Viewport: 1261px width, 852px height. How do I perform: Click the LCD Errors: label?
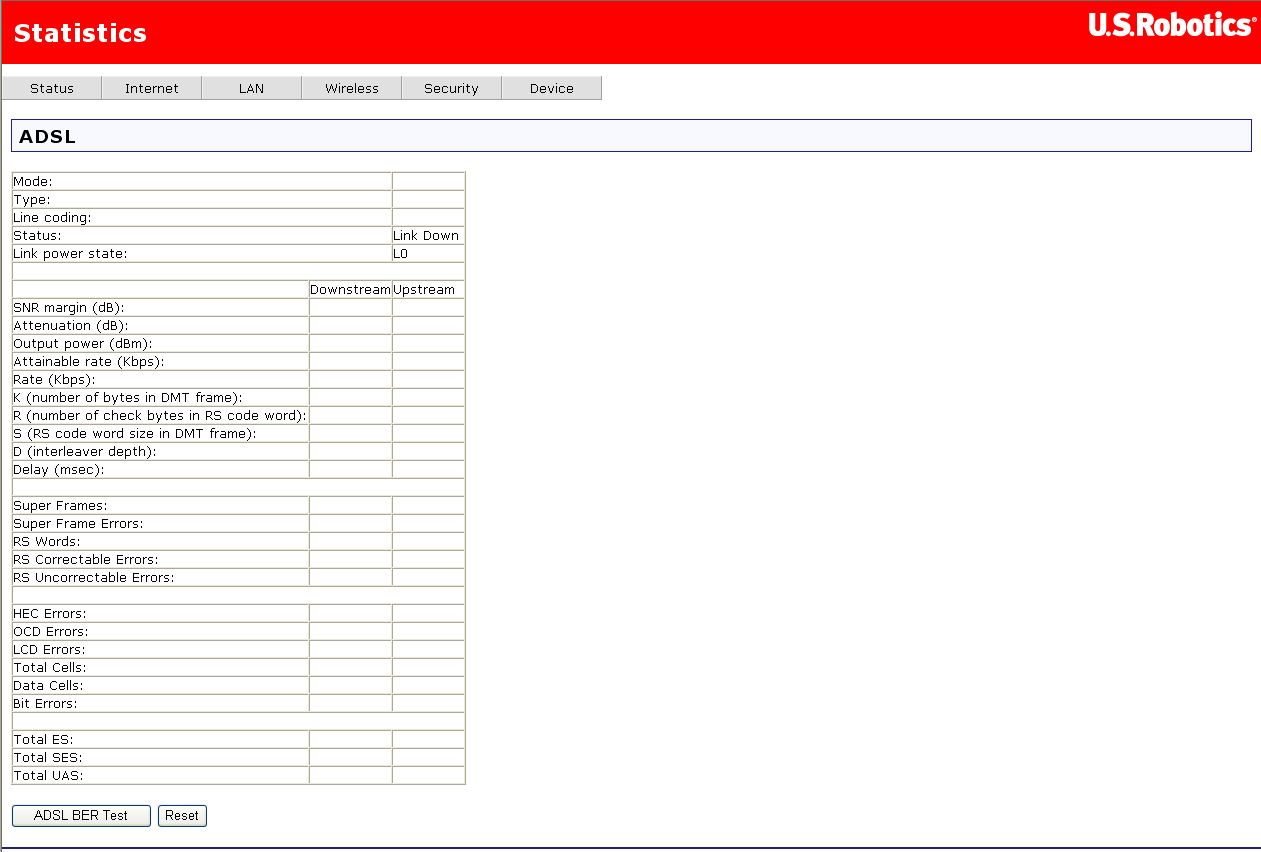[x=49, y=650]
